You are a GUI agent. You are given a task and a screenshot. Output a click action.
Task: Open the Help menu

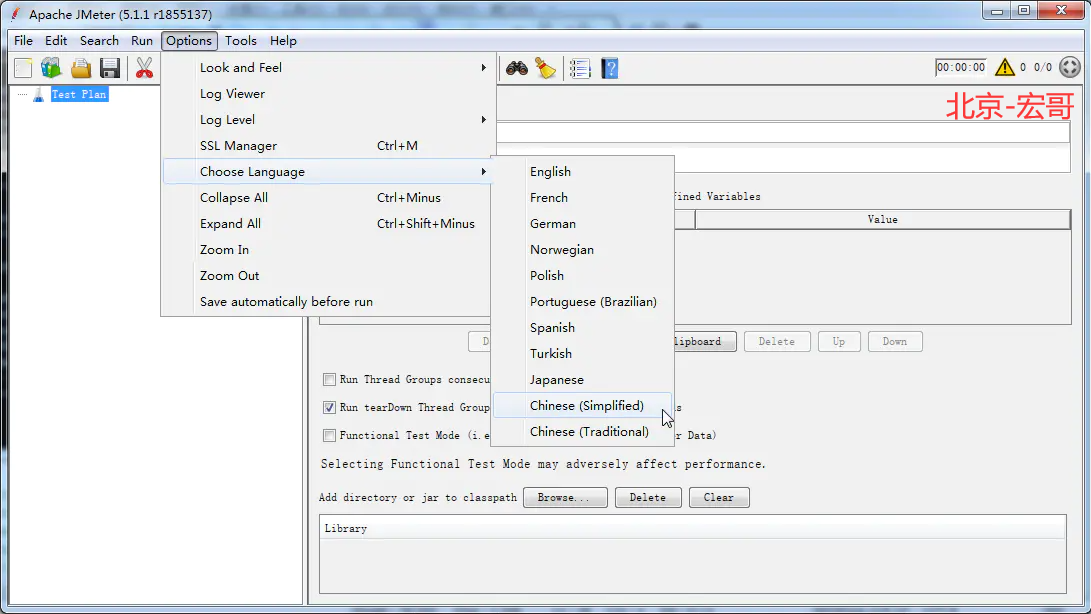[x=283, y=40]
